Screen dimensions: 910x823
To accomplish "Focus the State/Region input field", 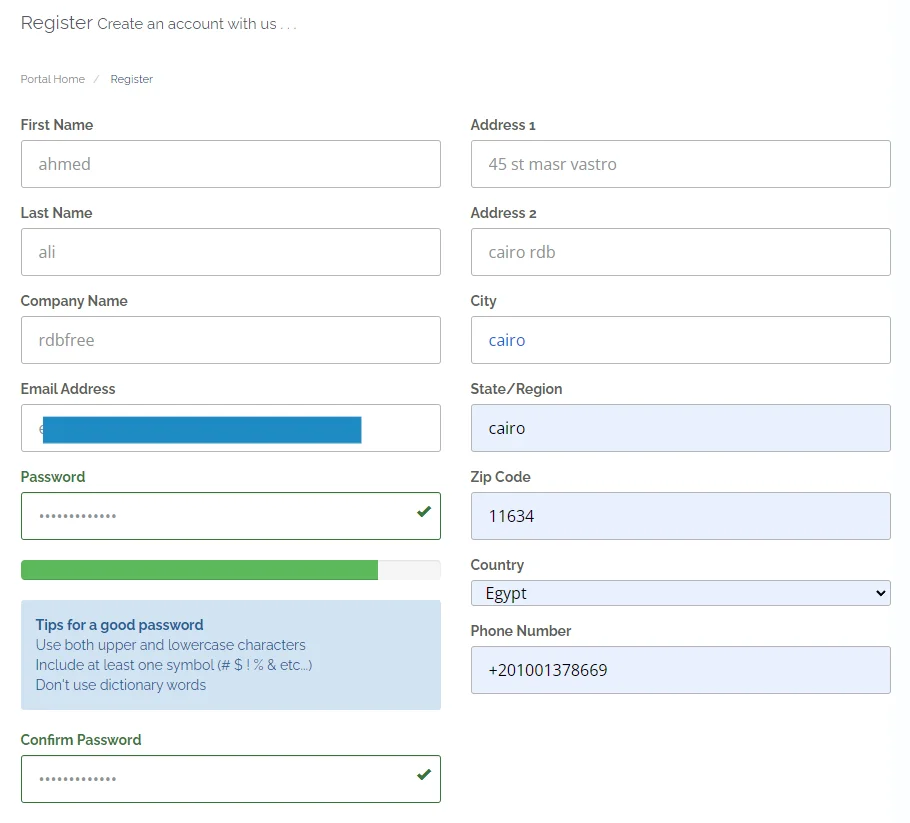I will (680, 428).
